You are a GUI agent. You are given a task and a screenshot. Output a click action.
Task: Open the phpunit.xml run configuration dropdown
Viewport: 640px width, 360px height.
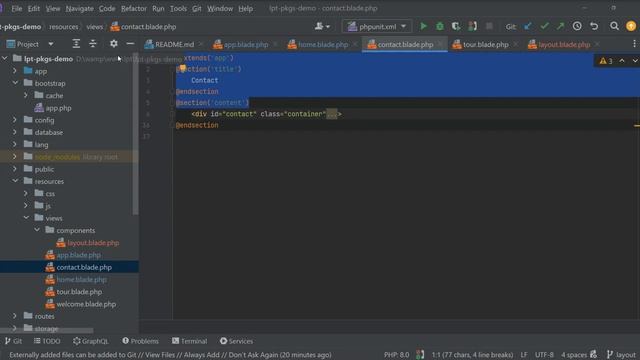point(376,27)
